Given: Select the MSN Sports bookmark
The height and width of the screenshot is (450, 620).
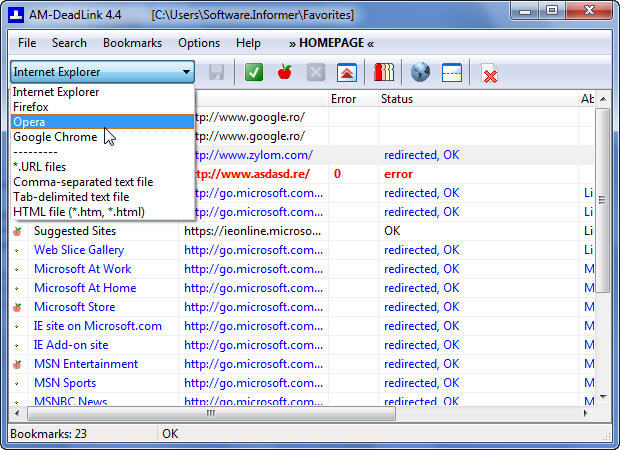Looking at the screenshot, I should (x=65, y=383).
